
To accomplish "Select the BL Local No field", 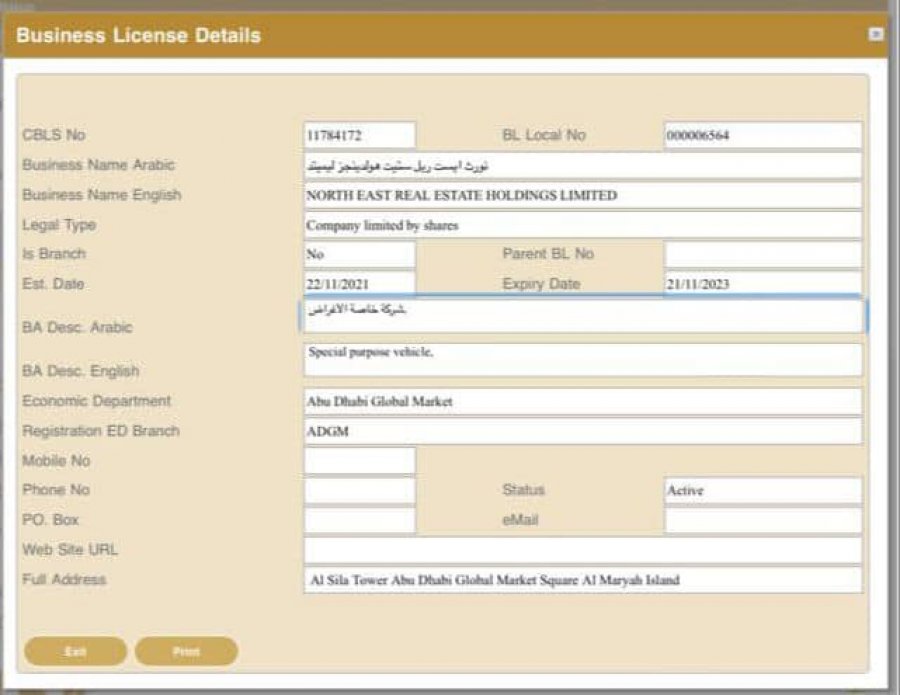I will point(762,135).
